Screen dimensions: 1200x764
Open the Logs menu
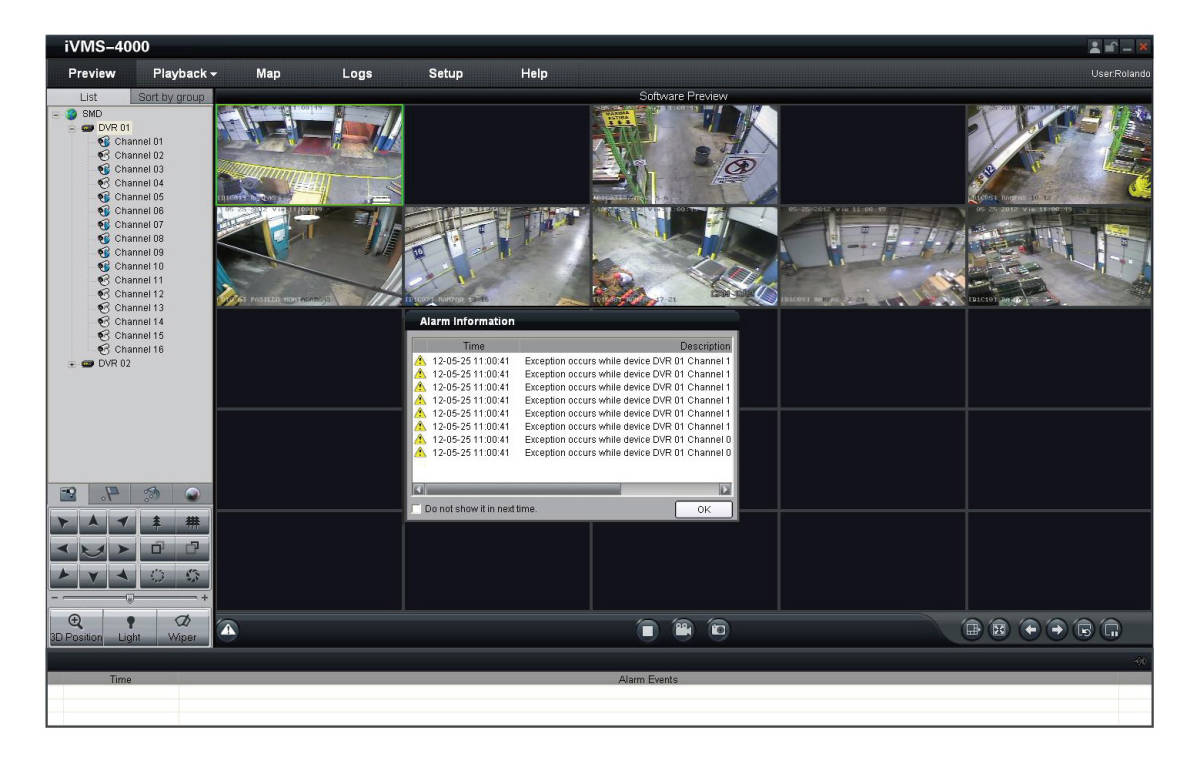point(357,74)
